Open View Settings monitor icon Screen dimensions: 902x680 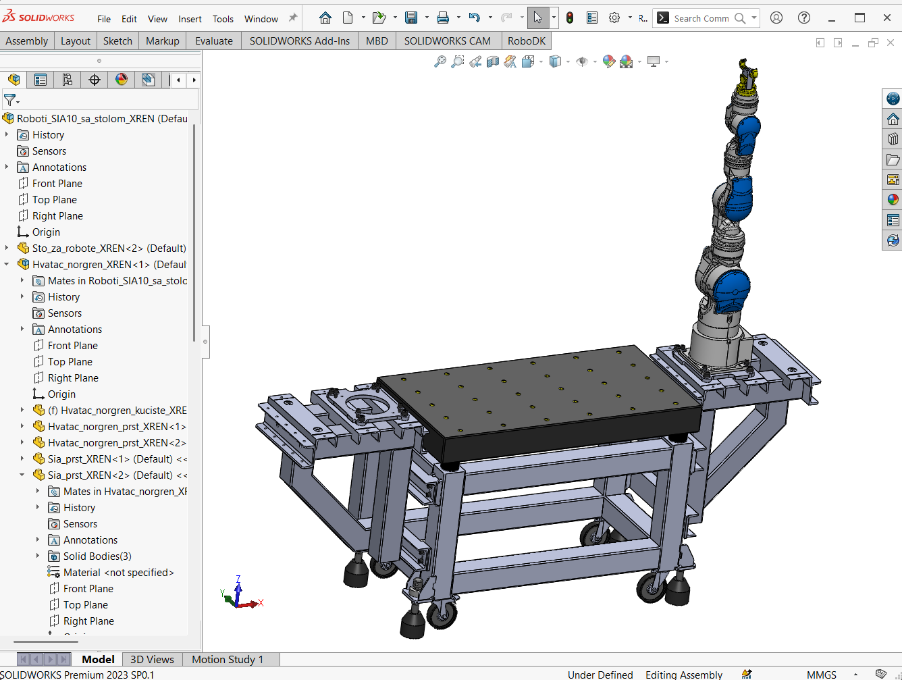[x=653, y=62]
